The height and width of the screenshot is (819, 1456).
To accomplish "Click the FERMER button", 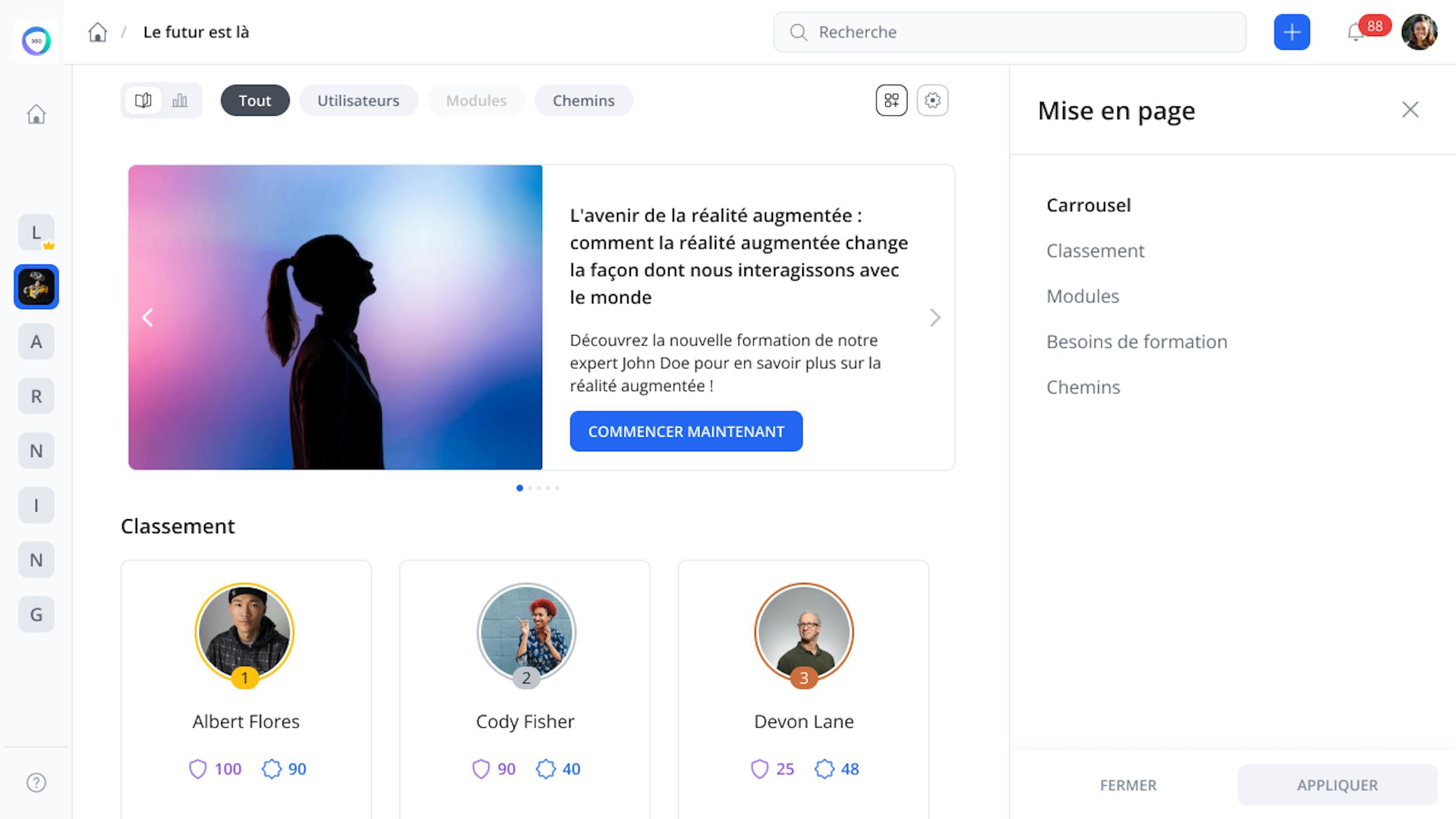I will point(1128,785).
